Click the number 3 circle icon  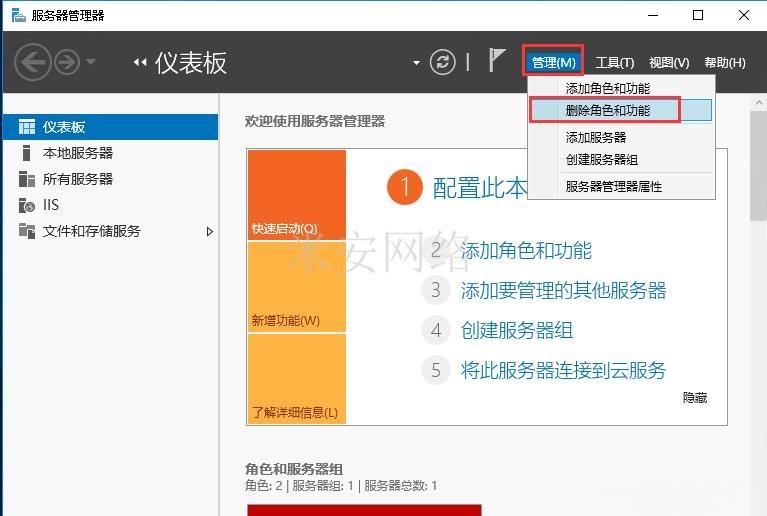pos(436,291)
